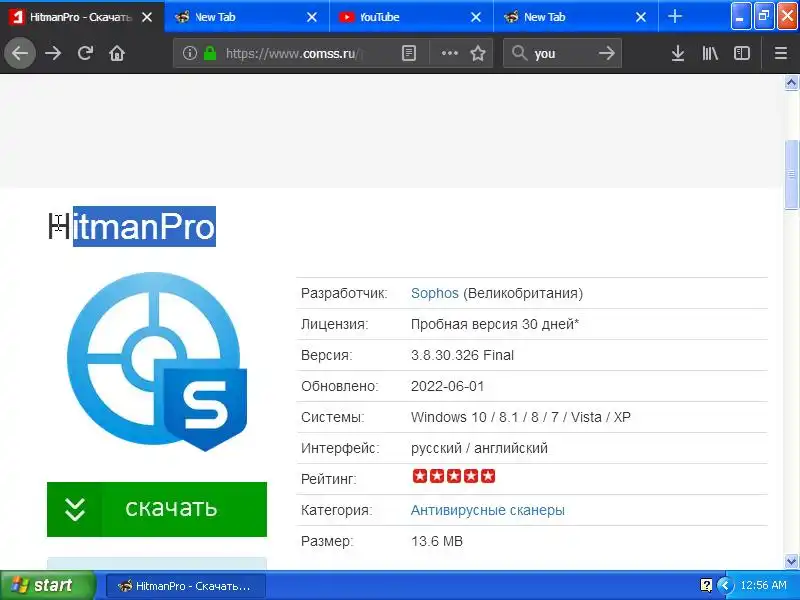The image size is (800, 600).
Task: Bookmark this page with the star
Action: tap(478, 53)
